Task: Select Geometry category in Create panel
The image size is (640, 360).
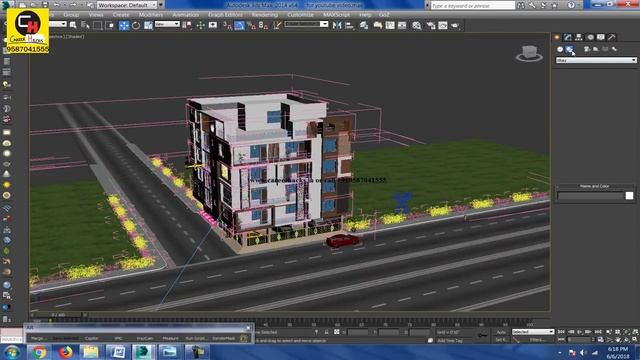Action: click(560, 49)
